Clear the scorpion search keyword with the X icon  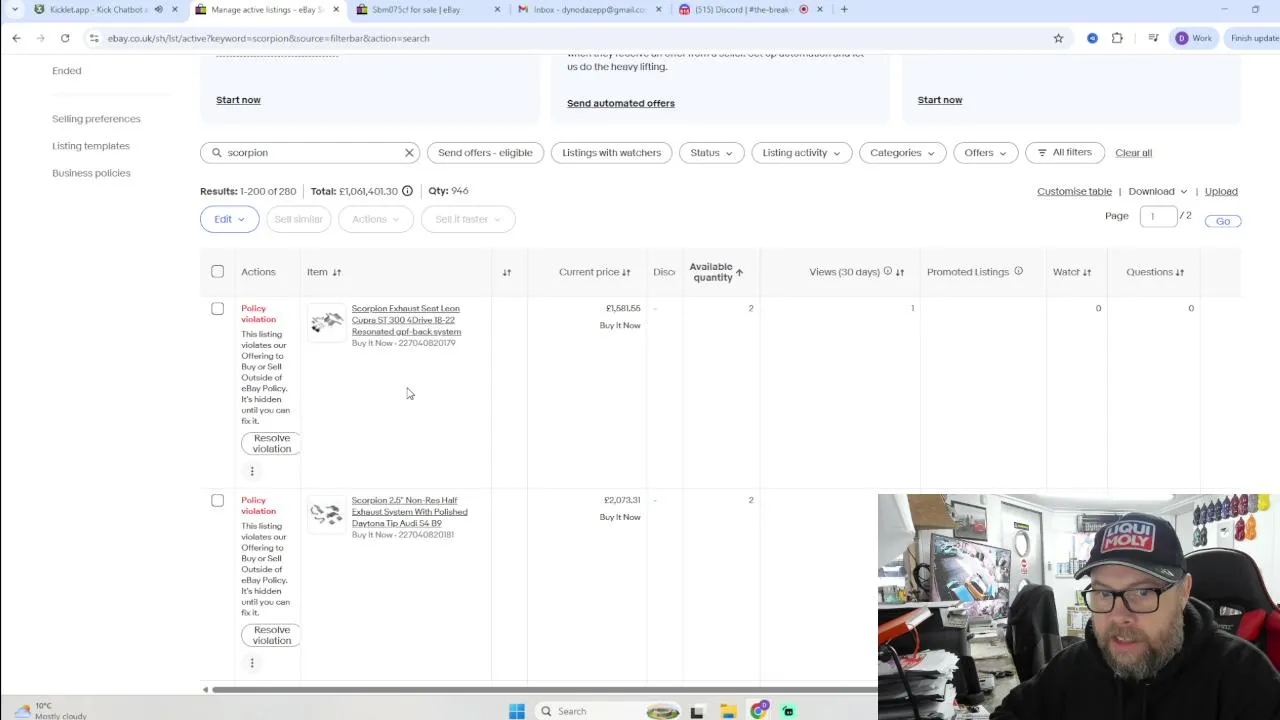(409, 153)
